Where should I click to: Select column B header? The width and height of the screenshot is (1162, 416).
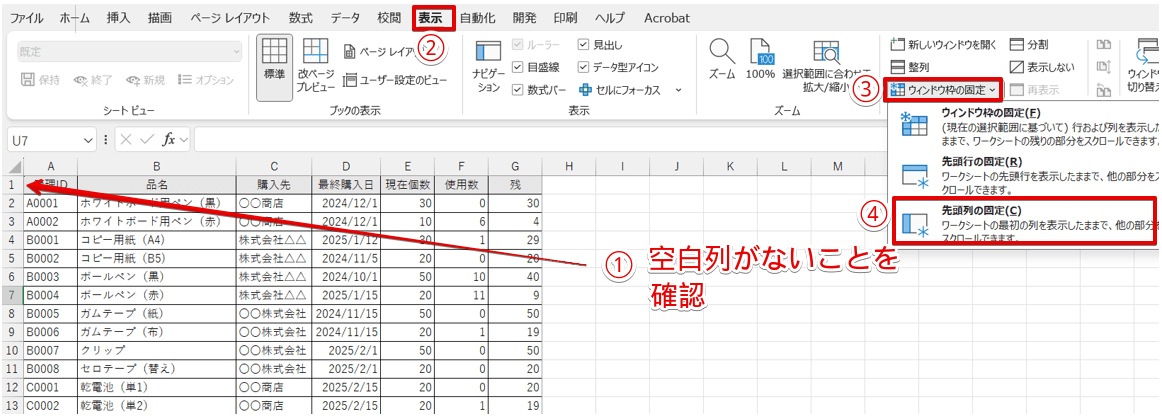(157, 166)
